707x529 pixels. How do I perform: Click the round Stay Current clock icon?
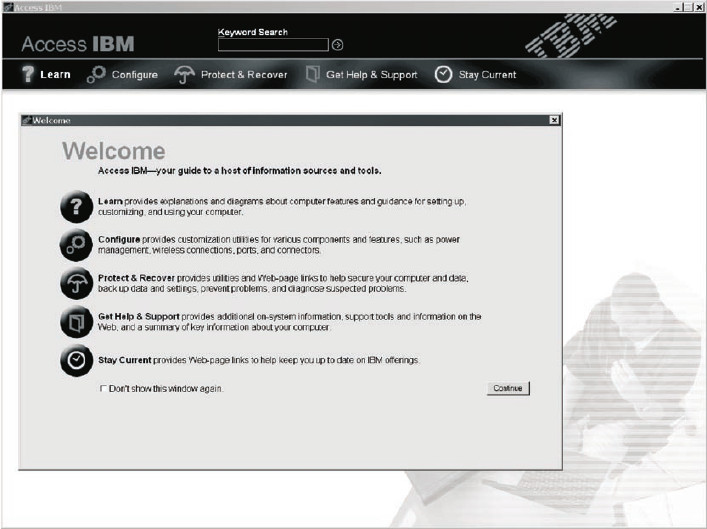click(76, 360)
